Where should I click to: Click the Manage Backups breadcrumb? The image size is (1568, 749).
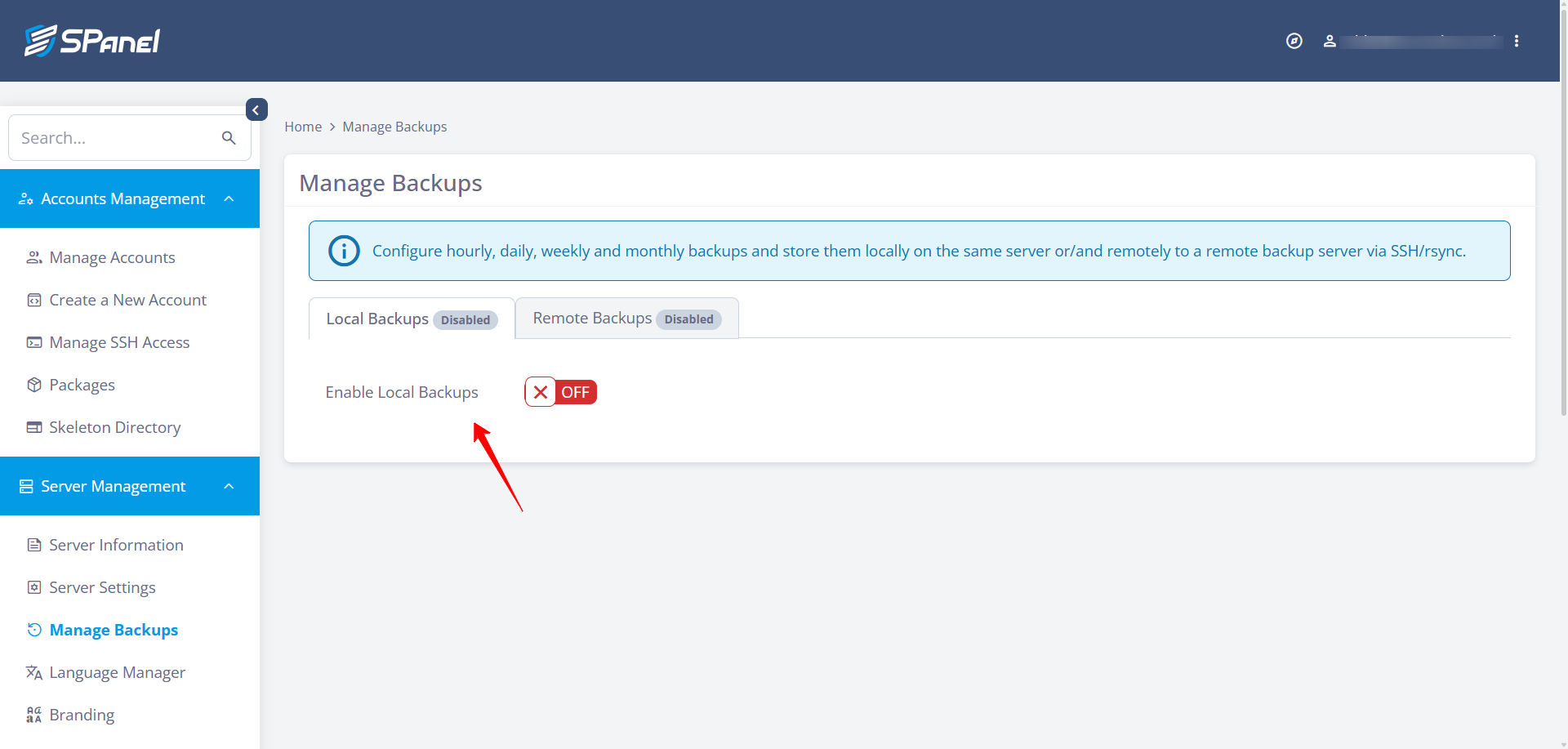394,127
